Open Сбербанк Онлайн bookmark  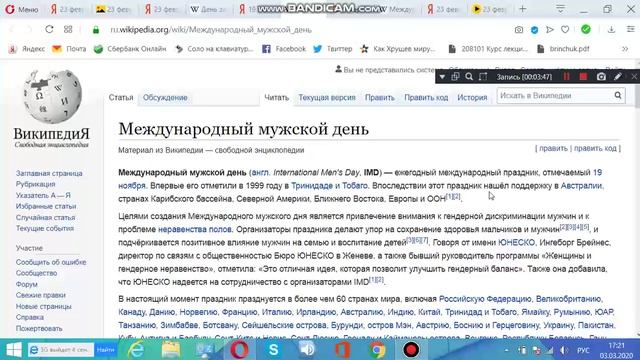[130, 49]
